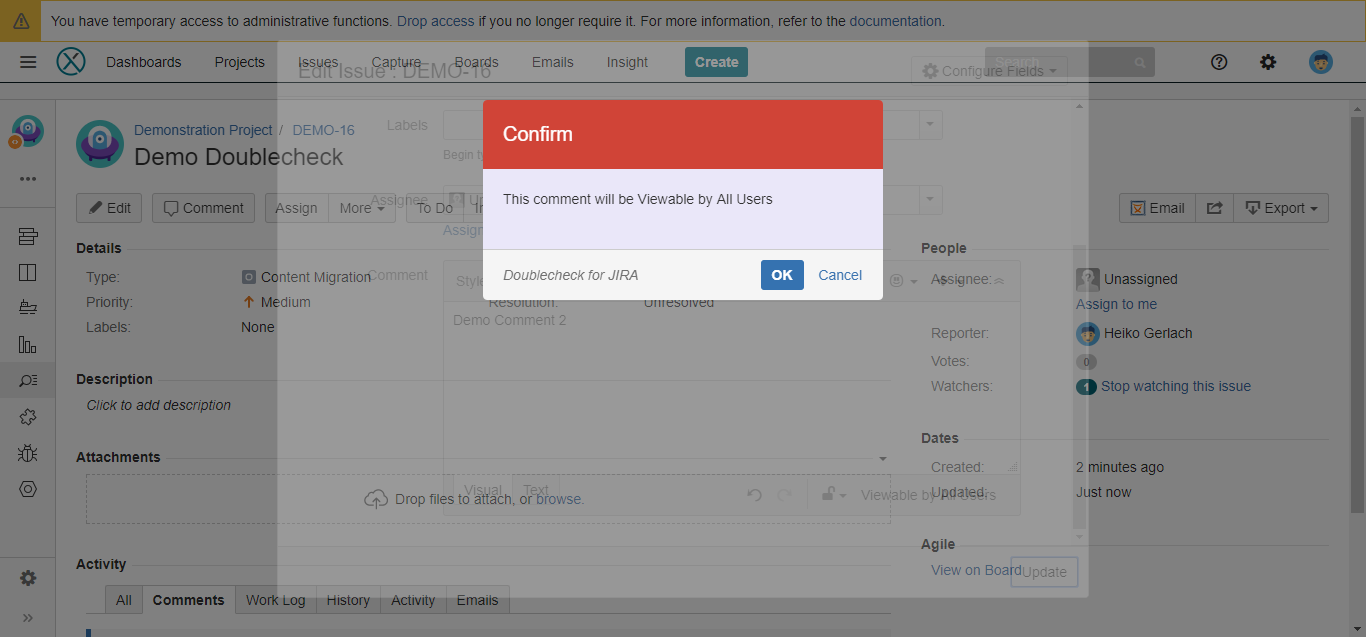Screen dimensions: 1366x637
Task: Open the Projects menu
Action: coord(240,62)
